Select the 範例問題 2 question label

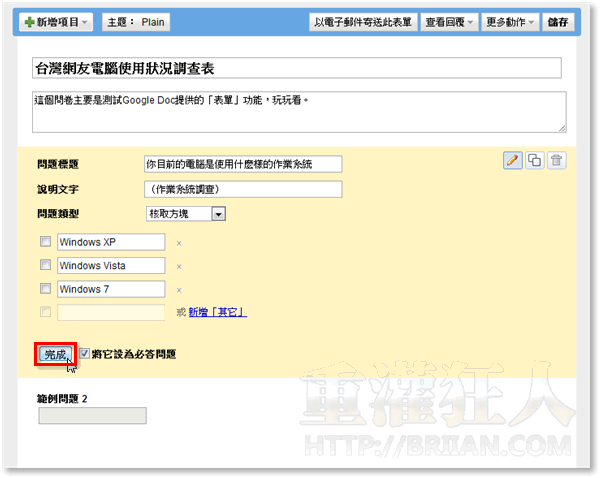pyautogui.click(x=62, y=399)
